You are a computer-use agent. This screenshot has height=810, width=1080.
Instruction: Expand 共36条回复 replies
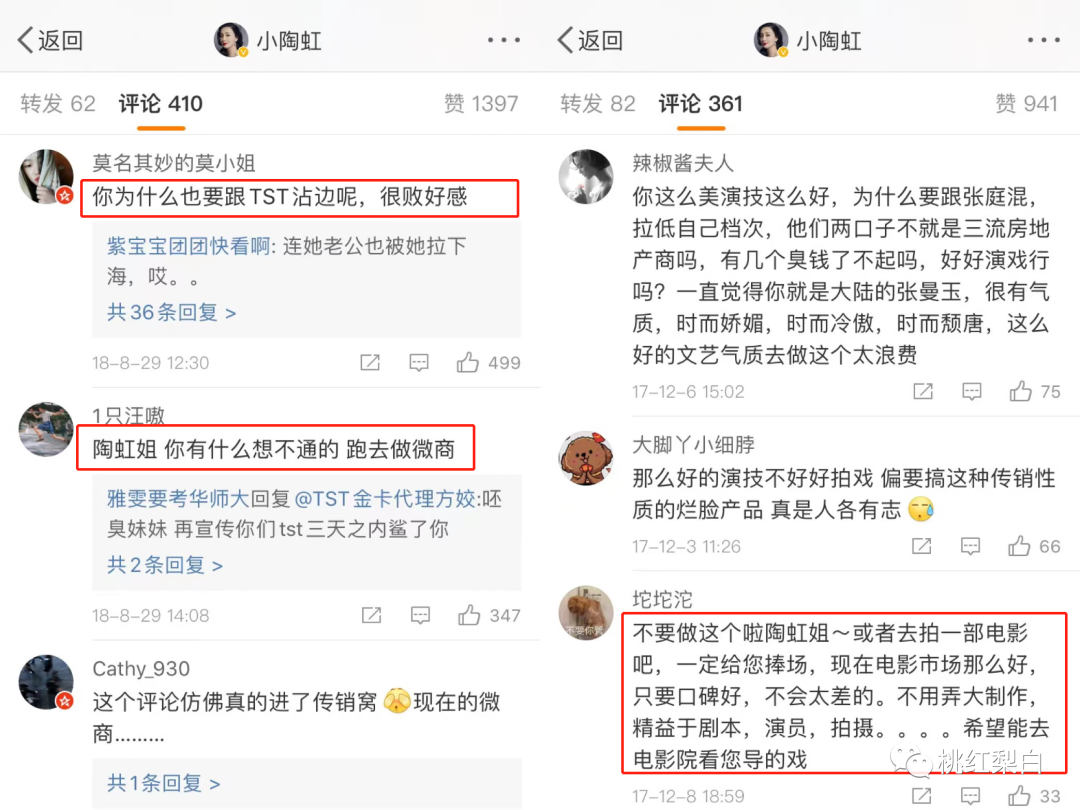(172, 313)
